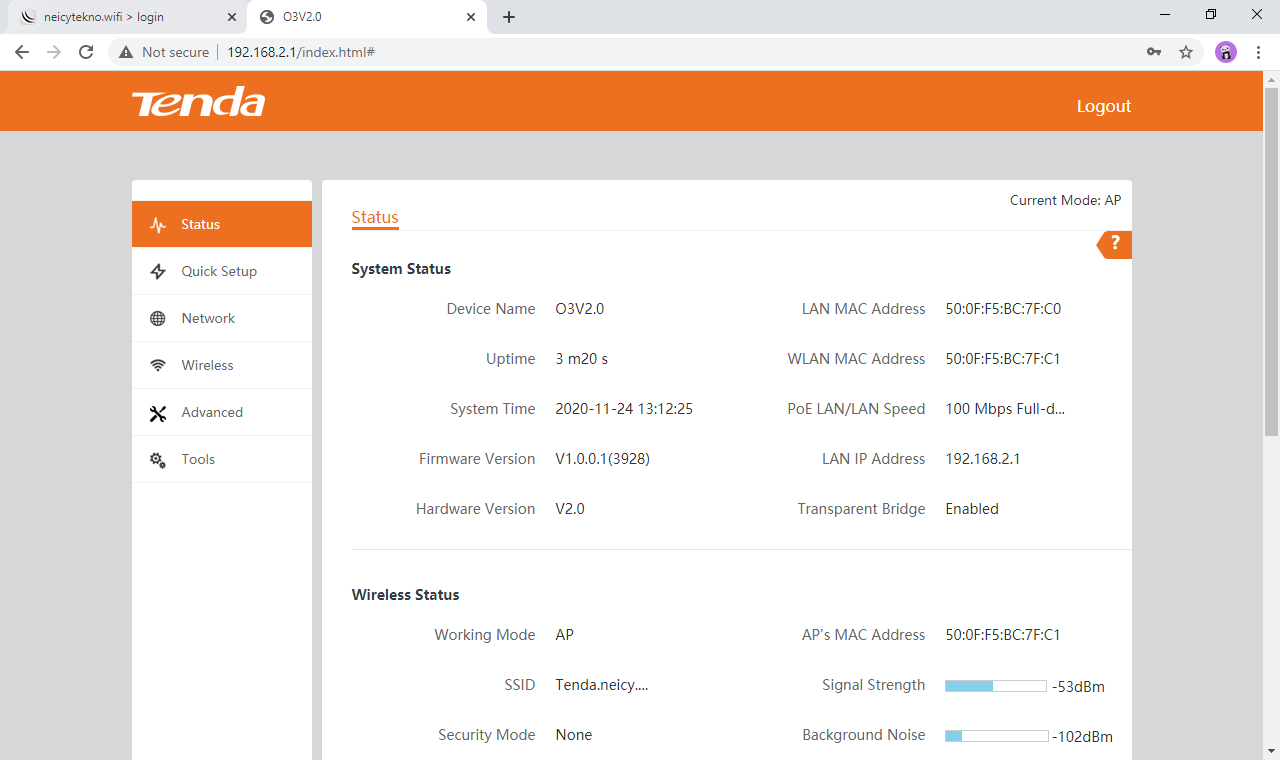Log out of the router
Viewport: 1280px width, 760px height.
click(x=1104, y=106)
